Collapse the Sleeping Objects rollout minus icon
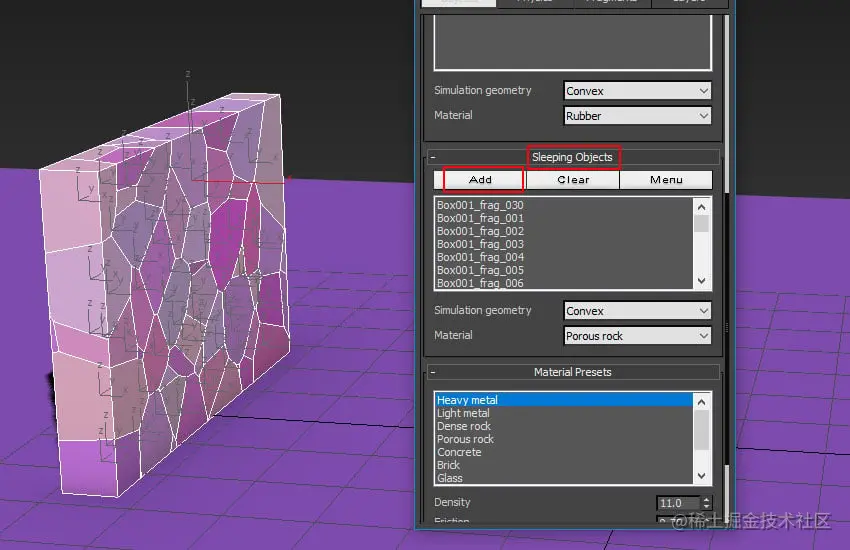The image size is (850, 550). click(x=433, y=157)
